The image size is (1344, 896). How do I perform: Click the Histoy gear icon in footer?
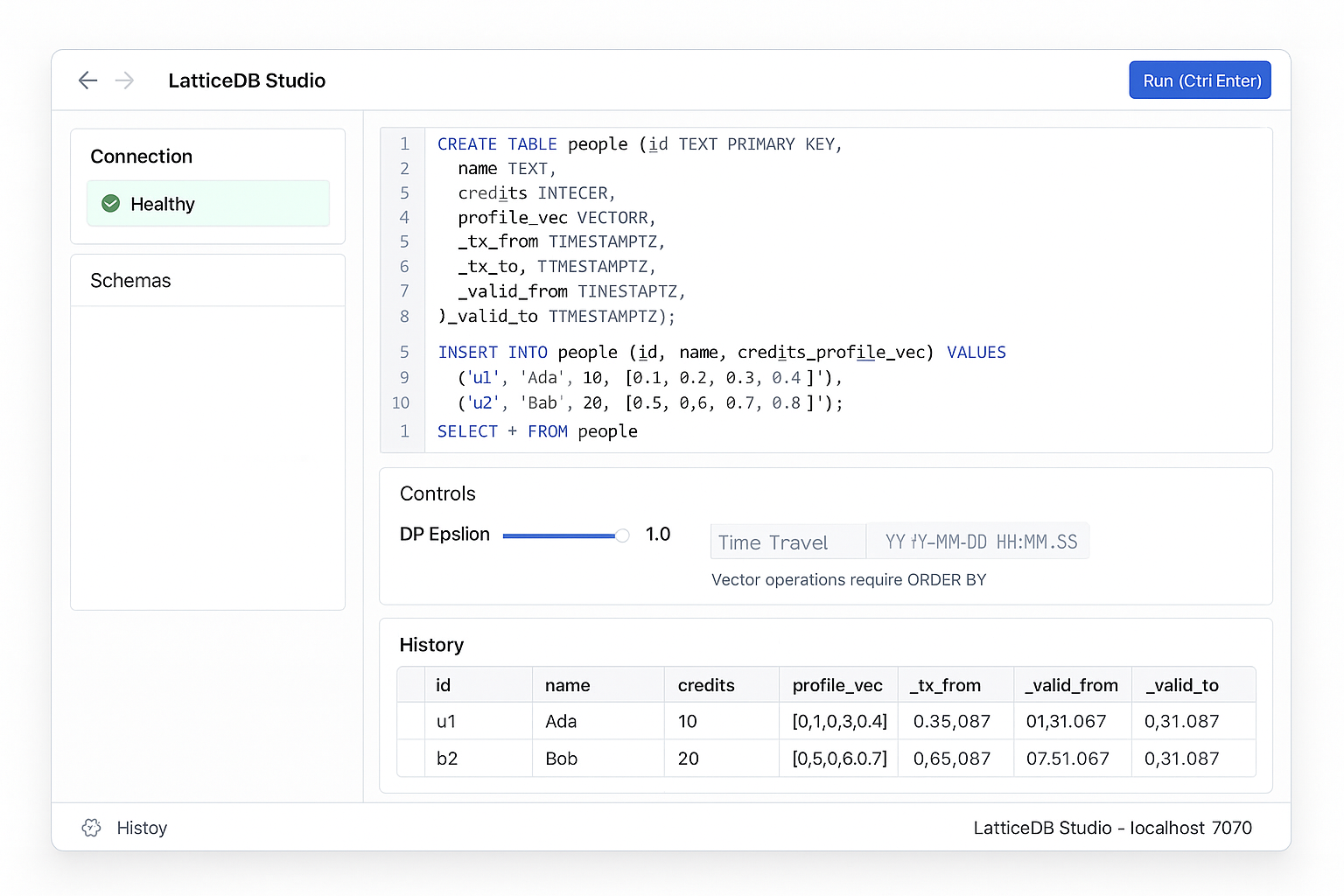92,828
